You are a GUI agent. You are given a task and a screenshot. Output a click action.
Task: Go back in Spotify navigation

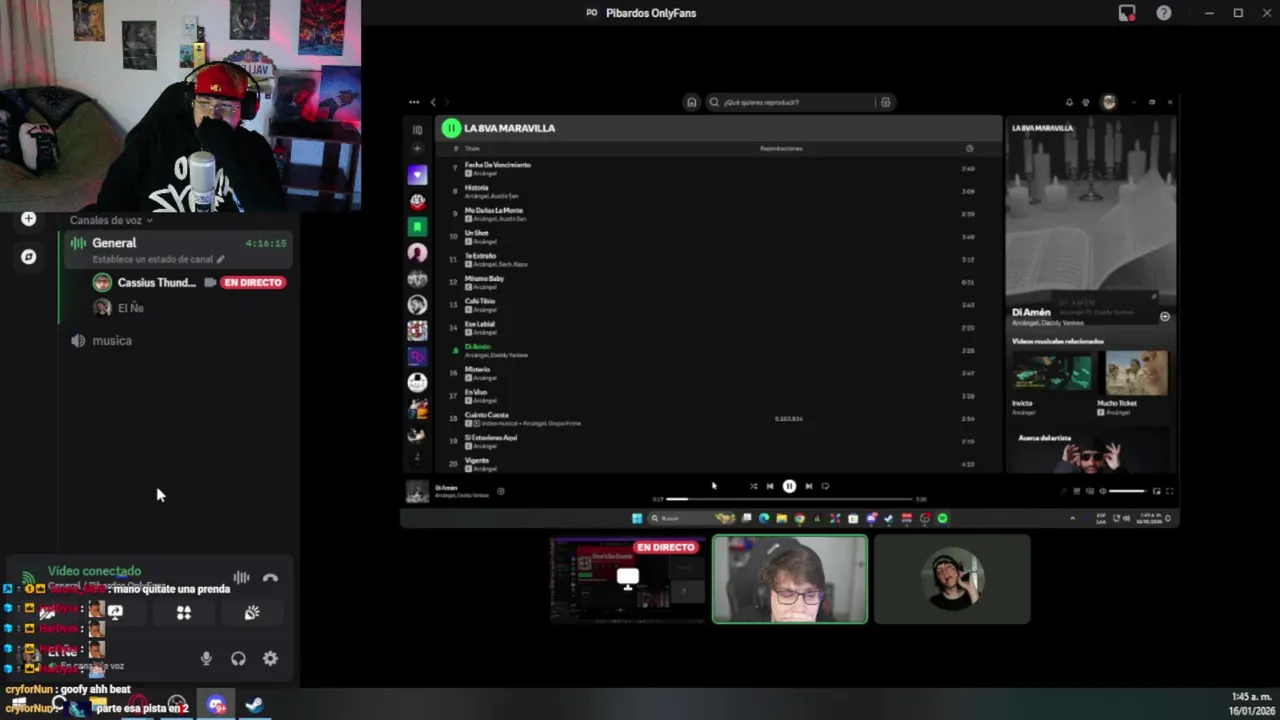tap(433, 102)
